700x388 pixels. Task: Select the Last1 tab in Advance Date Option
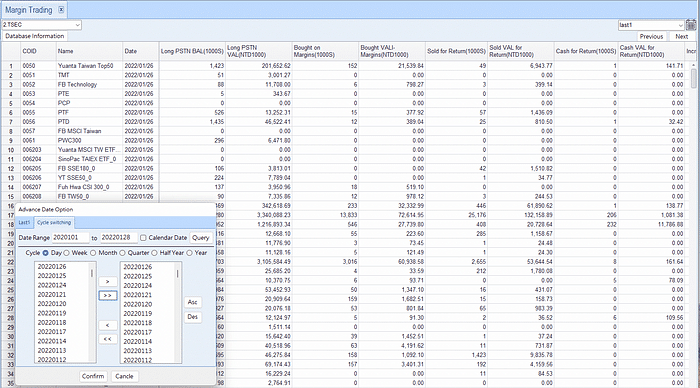click(24, 222)
